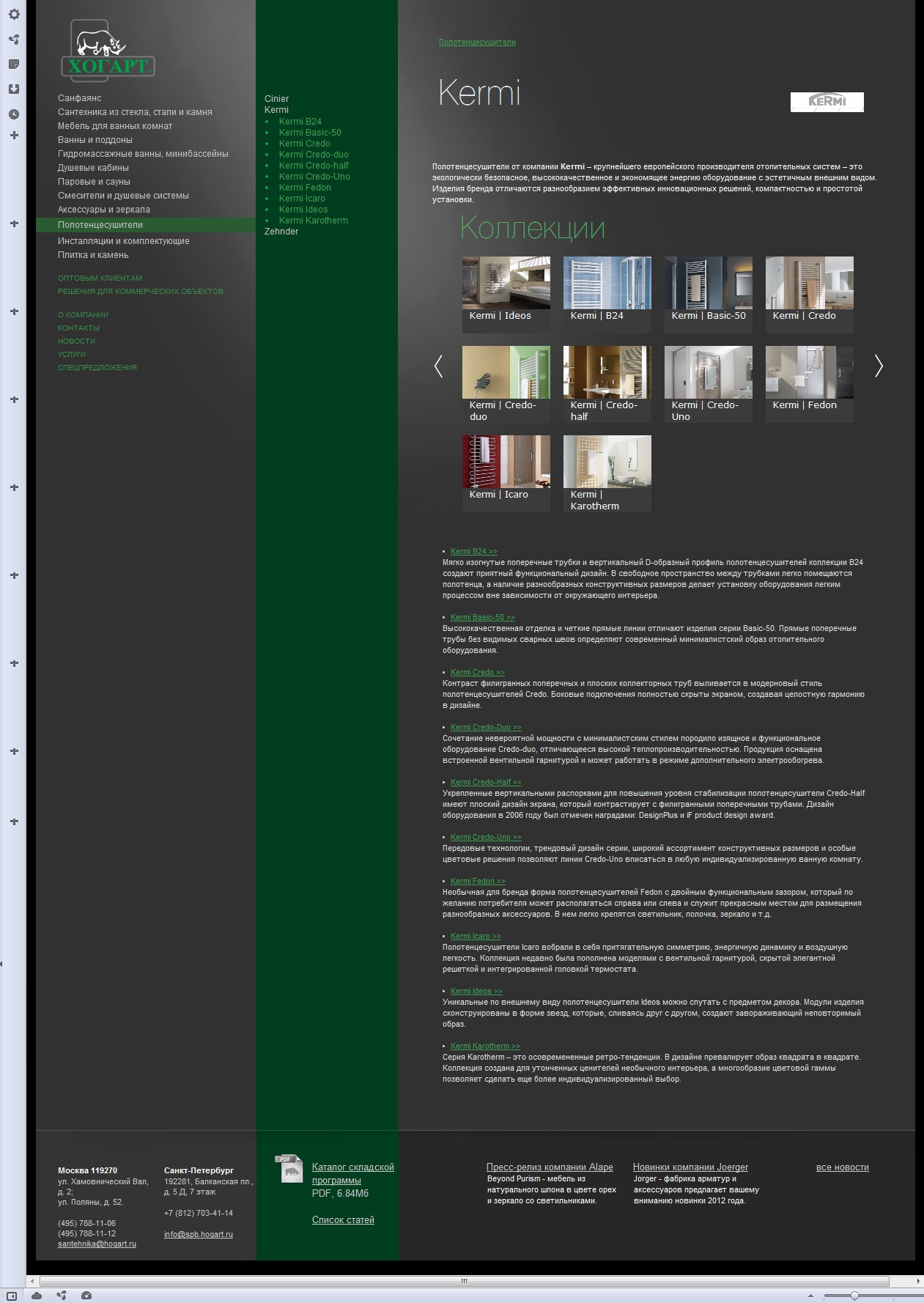This screenshot has width=924, height=1303.
Task: Adjust the zoom slider in status bar
Action: coord(854,1296)
